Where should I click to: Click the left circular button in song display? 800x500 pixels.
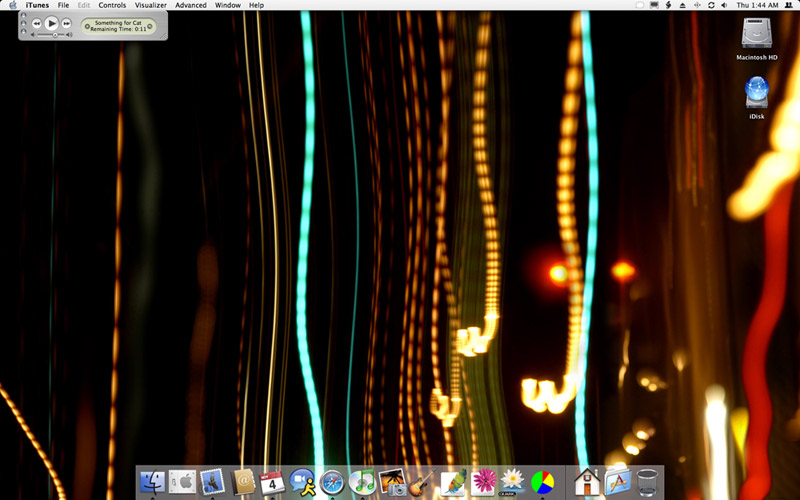(x=87, y=26)
